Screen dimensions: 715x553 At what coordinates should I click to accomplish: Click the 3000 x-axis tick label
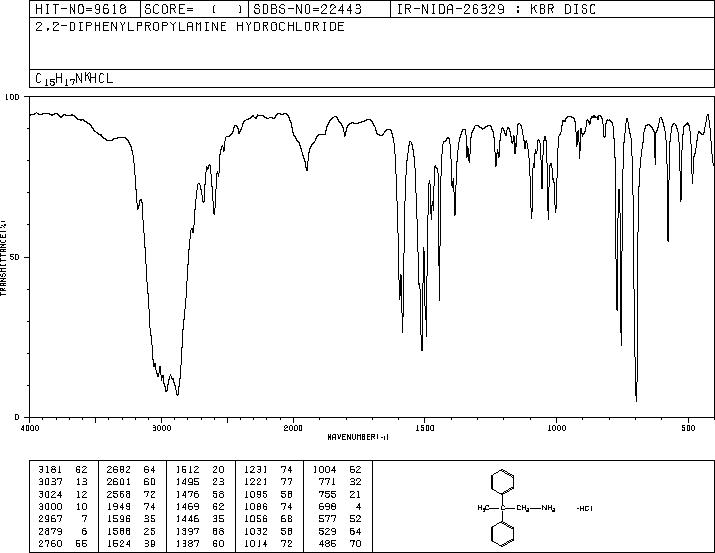(x=161, y=428)
